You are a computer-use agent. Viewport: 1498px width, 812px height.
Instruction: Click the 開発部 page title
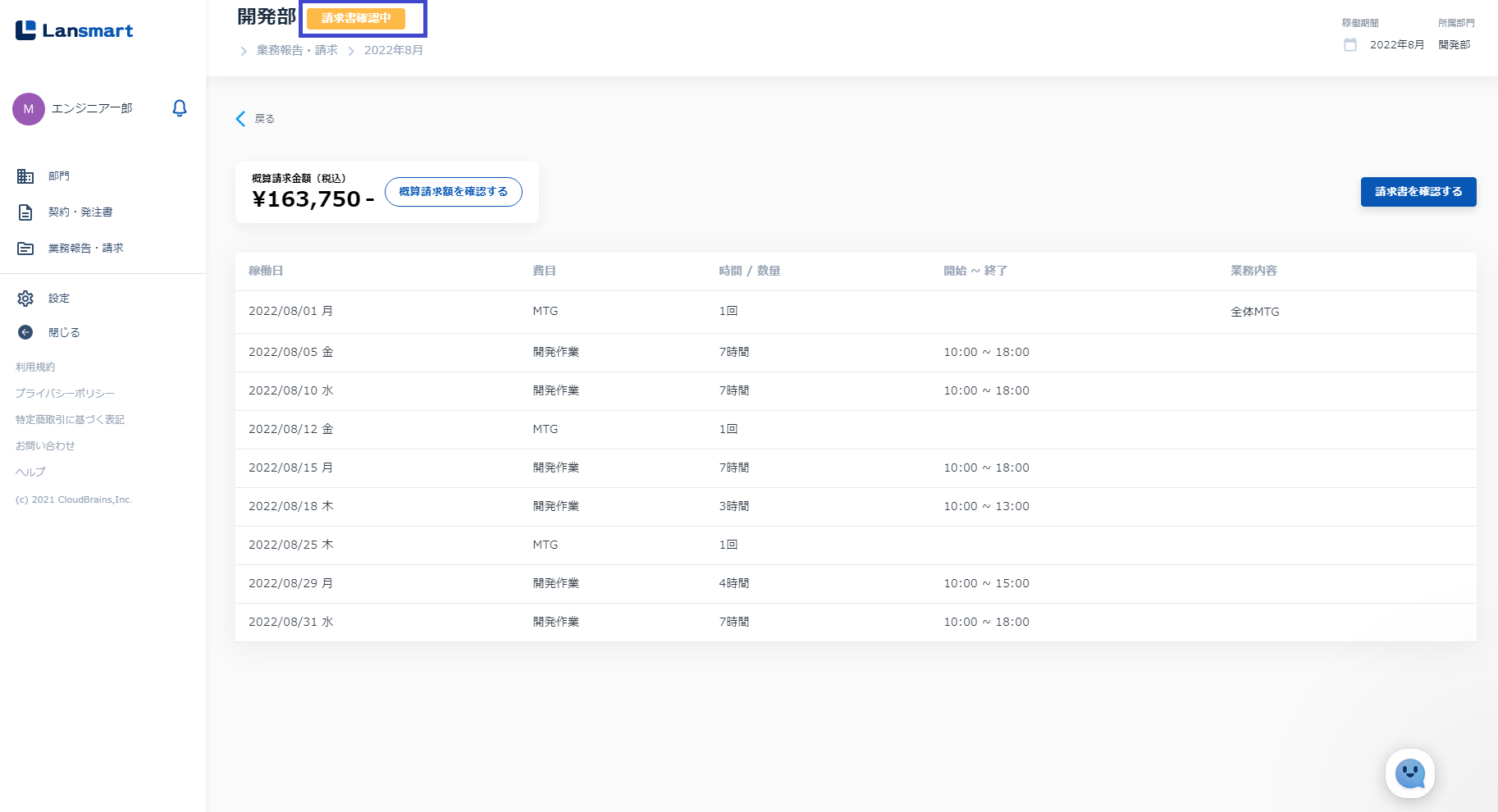(267, 16)
